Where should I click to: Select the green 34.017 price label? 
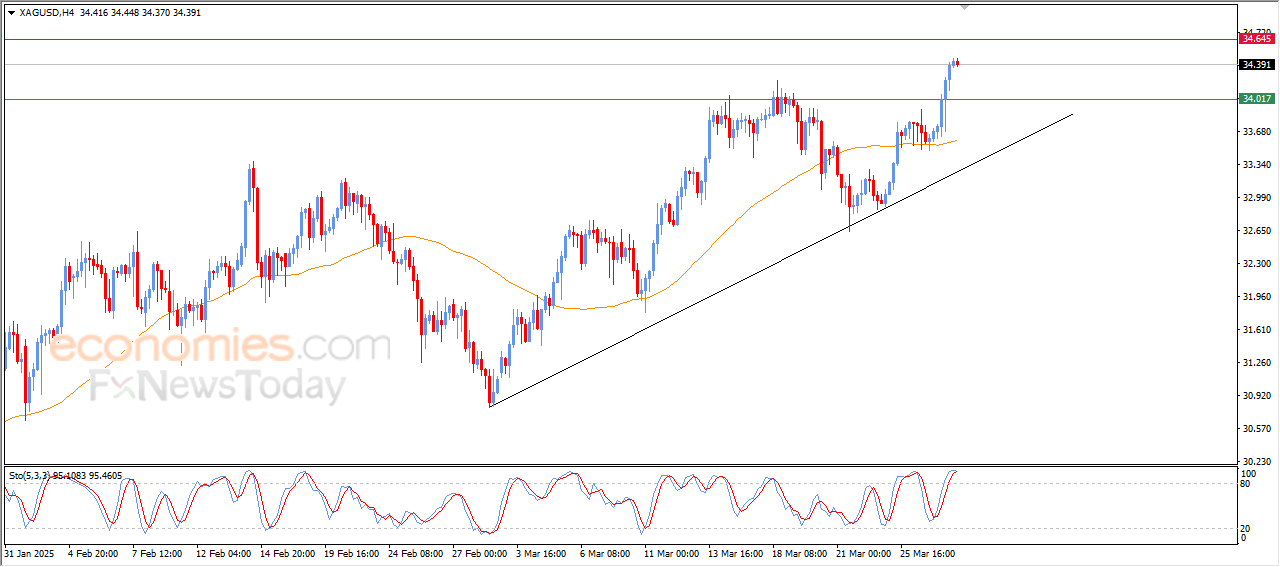point(1256,98)
